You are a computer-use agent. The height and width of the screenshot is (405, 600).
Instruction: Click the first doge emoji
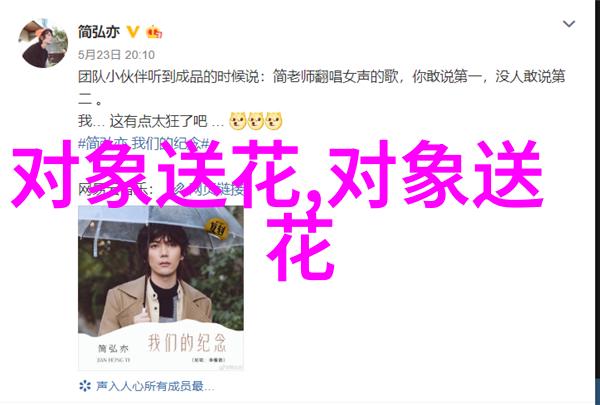point(237,121)
